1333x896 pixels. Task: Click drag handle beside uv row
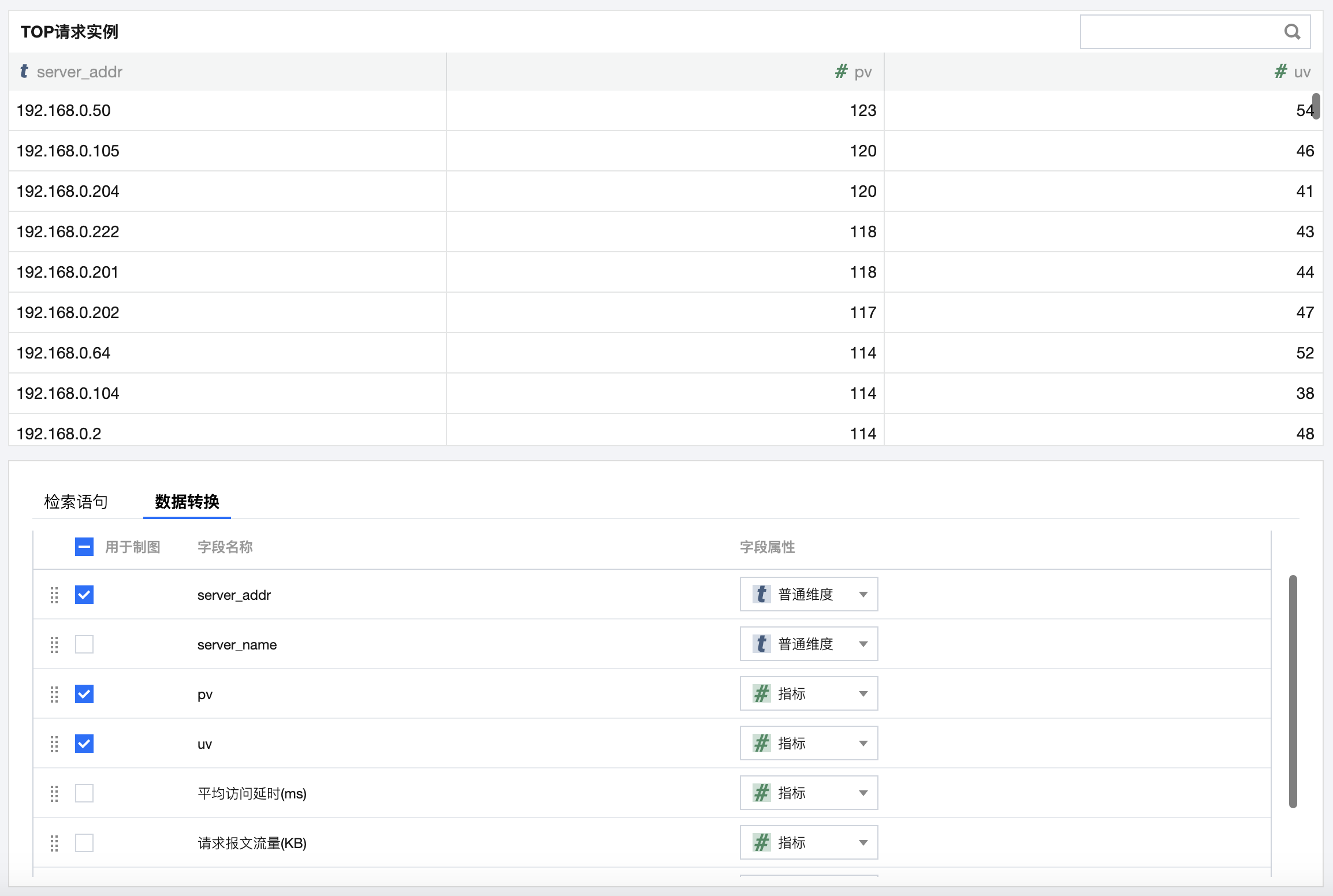[x=54, y=744]
